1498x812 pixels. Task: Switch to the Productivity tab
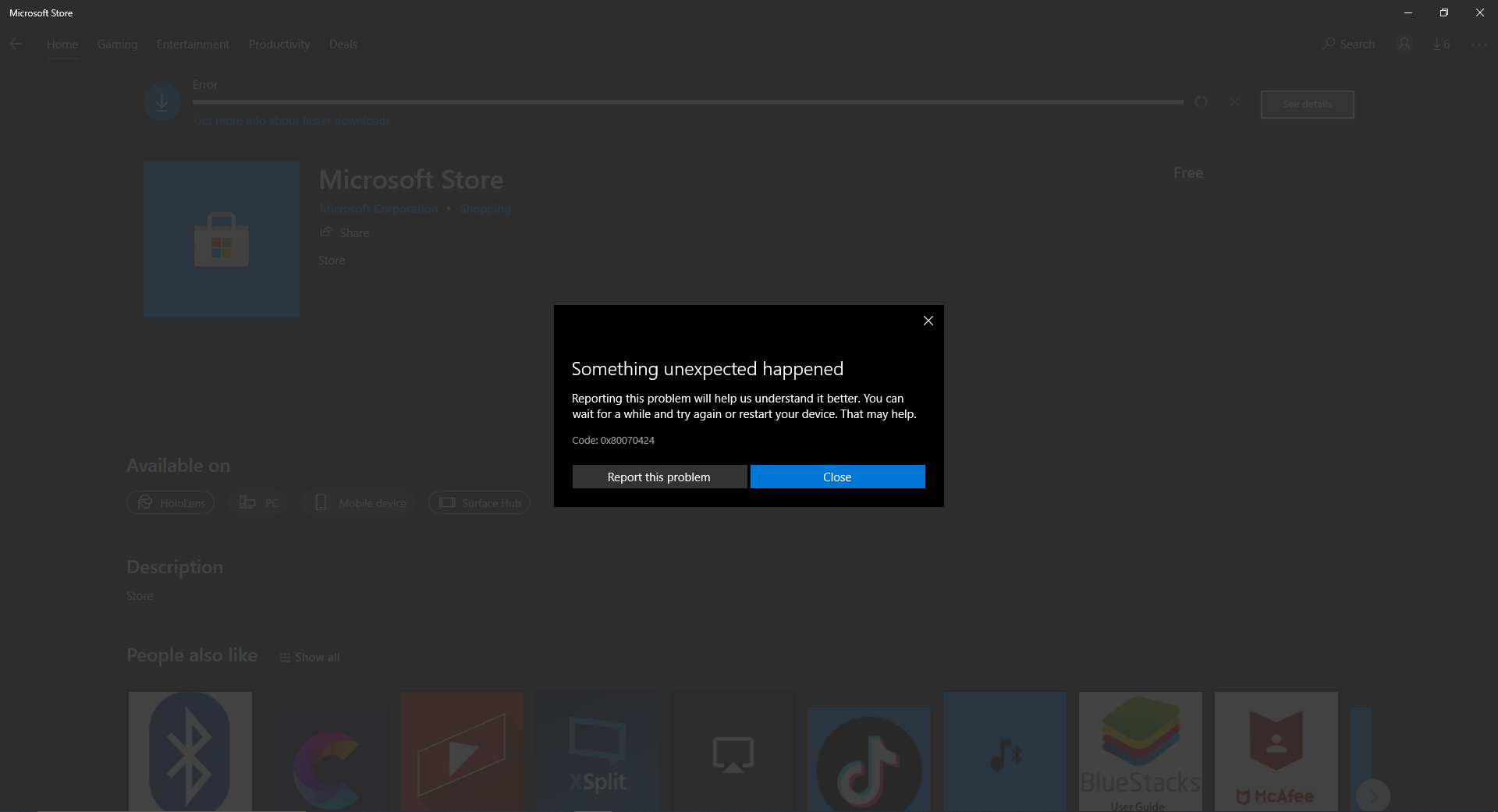(279, 44)
